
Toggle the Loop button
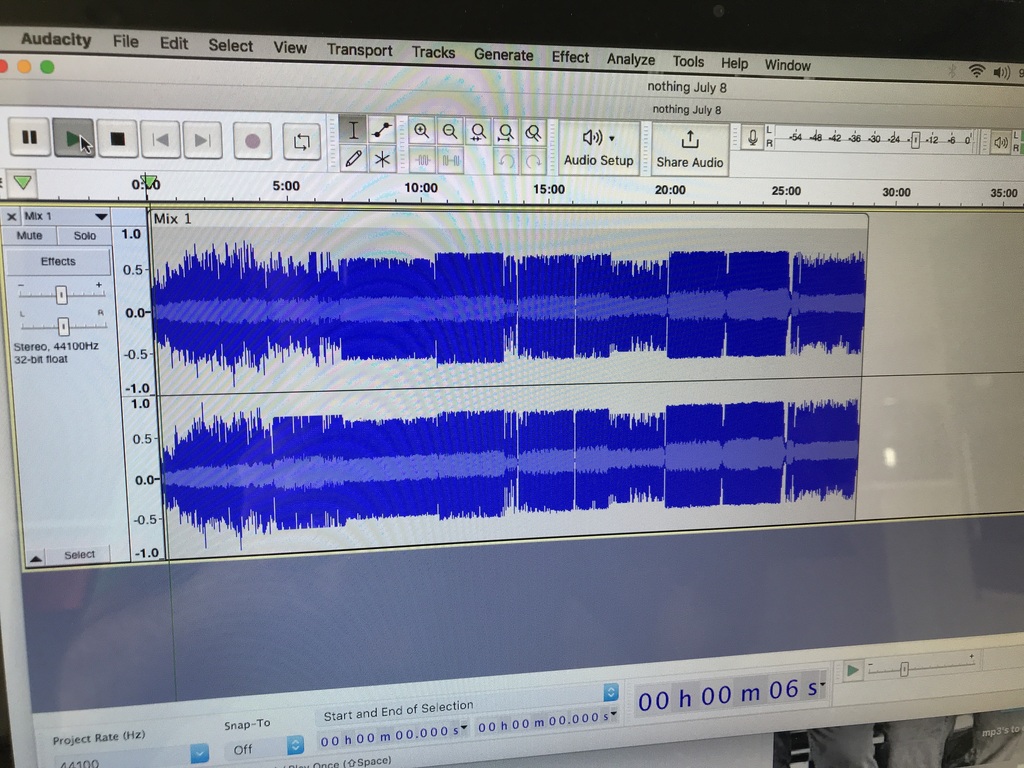pos(302,142)
